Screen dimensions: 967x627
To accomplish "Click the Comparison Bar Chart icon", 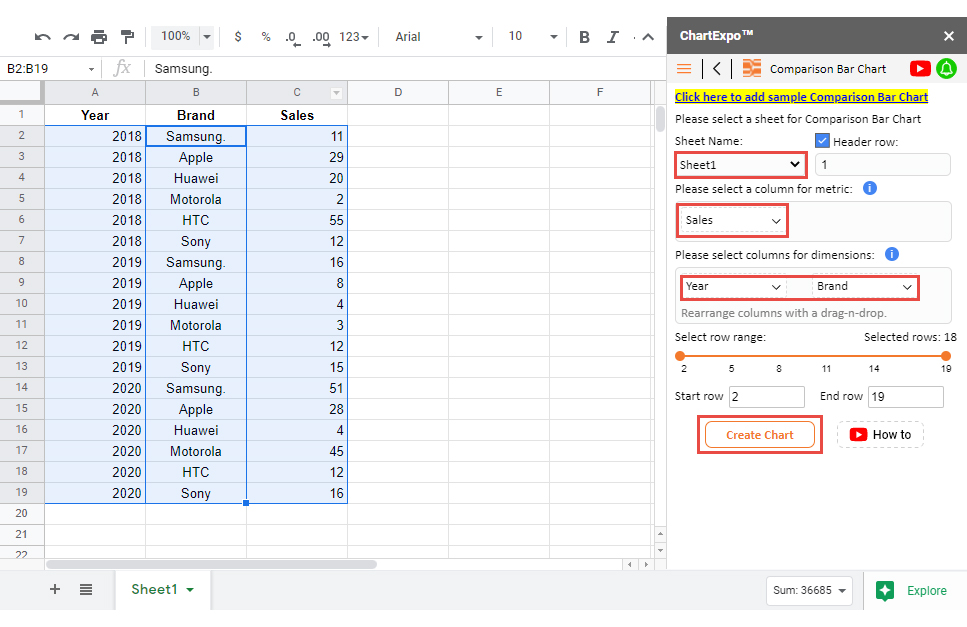I will [751, 68].
